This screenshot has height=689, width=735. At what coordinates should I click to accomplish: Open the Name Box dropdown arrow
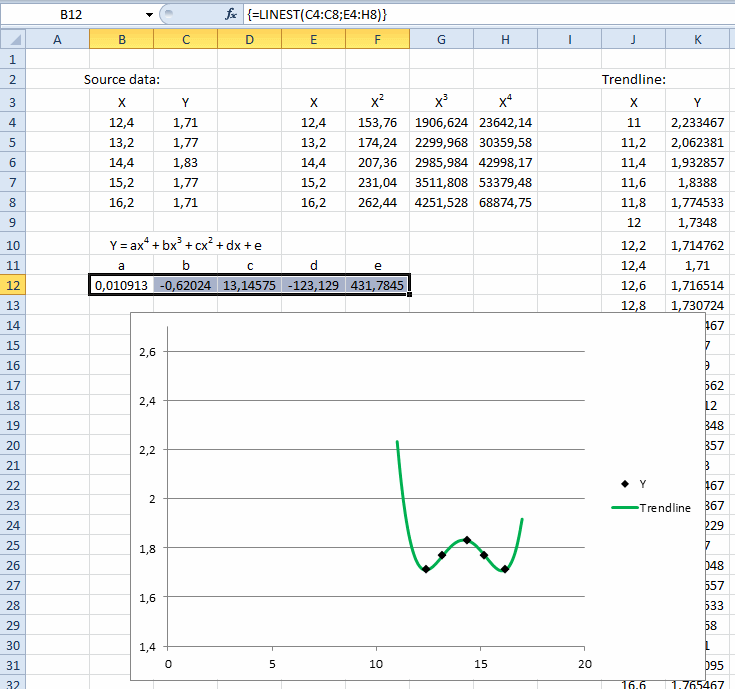pos(149,15)
